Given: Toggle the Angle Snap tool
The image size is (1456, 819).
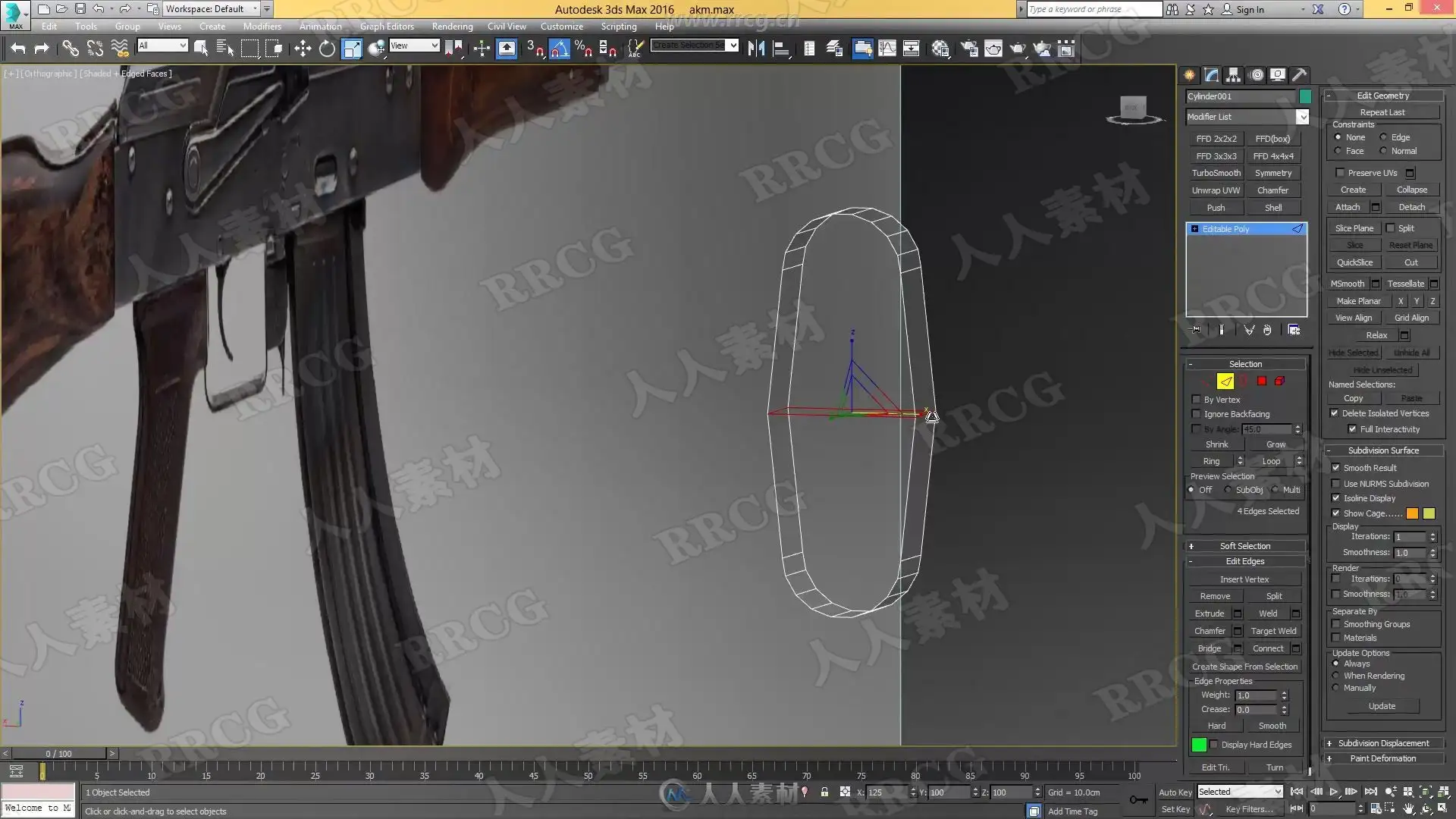Looking at the screenshot, I should (560, 49).
